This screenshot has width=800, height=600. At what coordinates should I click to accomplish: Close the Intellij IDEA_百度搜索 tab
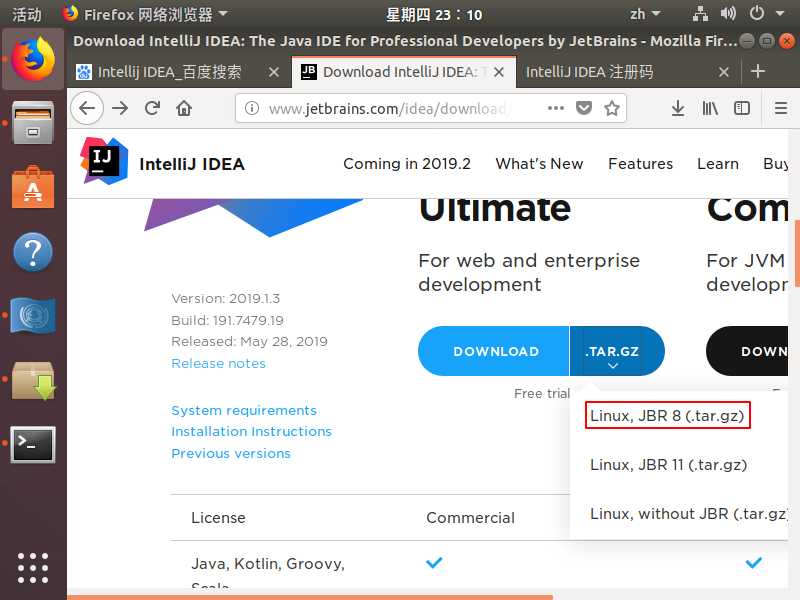click(274, 72)
